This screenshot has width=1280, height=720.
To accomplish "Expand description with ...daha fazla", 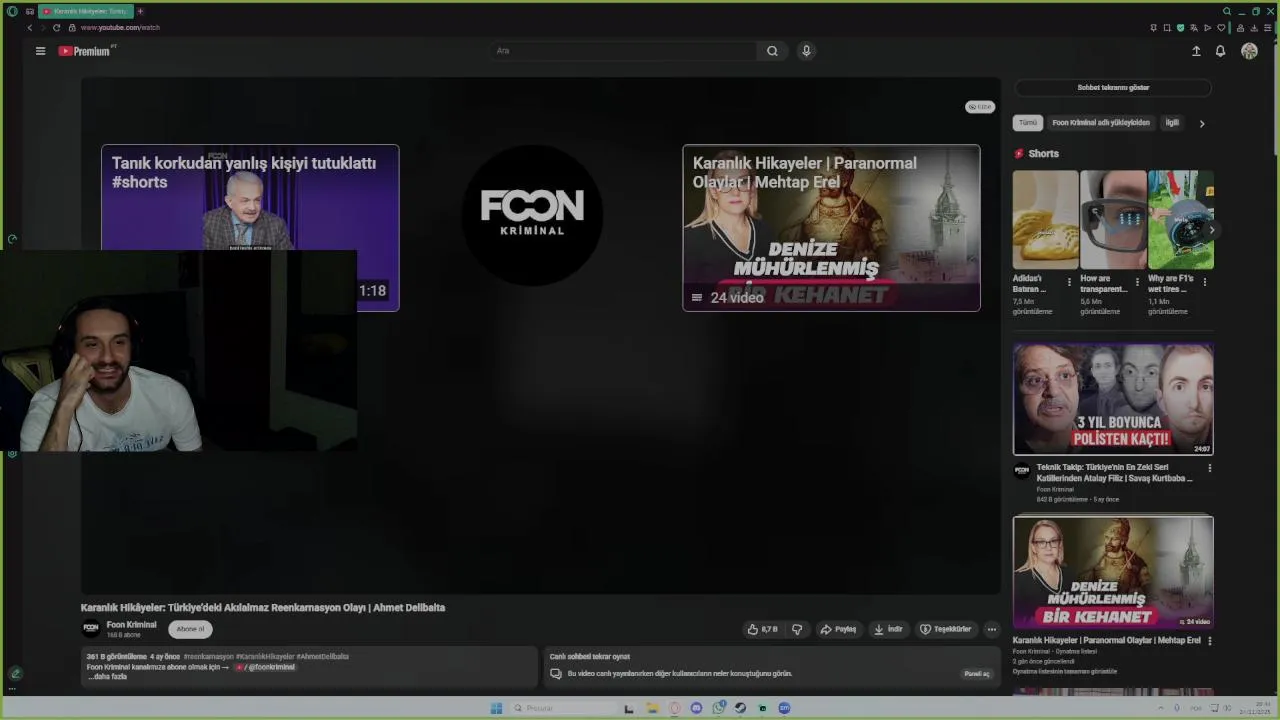I will 107,677.
